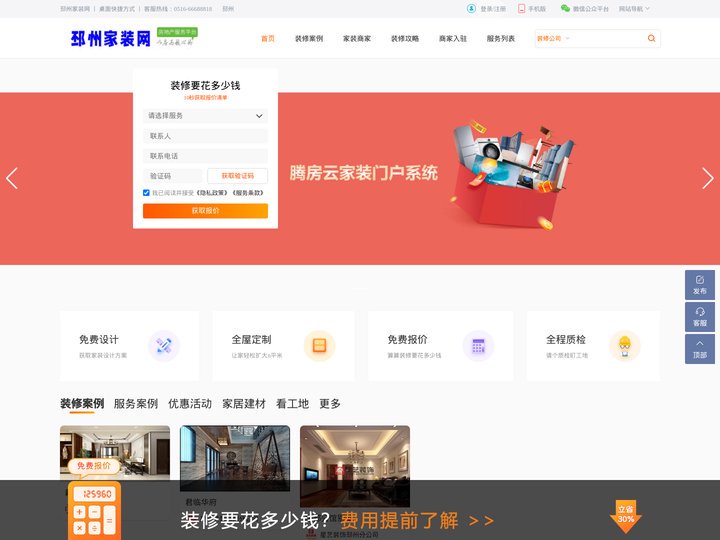This screenshot has height=540, width=720.
Task: Click the 手机版 link
Action: (537, 9)
